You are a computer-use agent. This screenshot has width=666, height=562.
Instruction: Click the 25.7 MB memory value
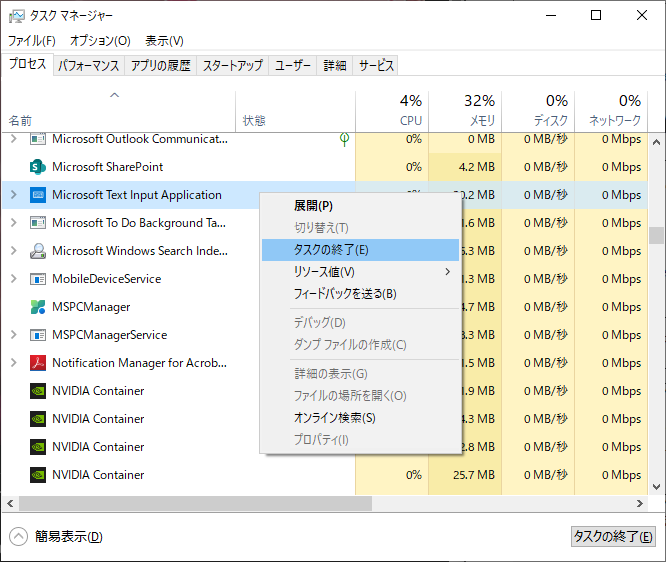tap(474, 475)
